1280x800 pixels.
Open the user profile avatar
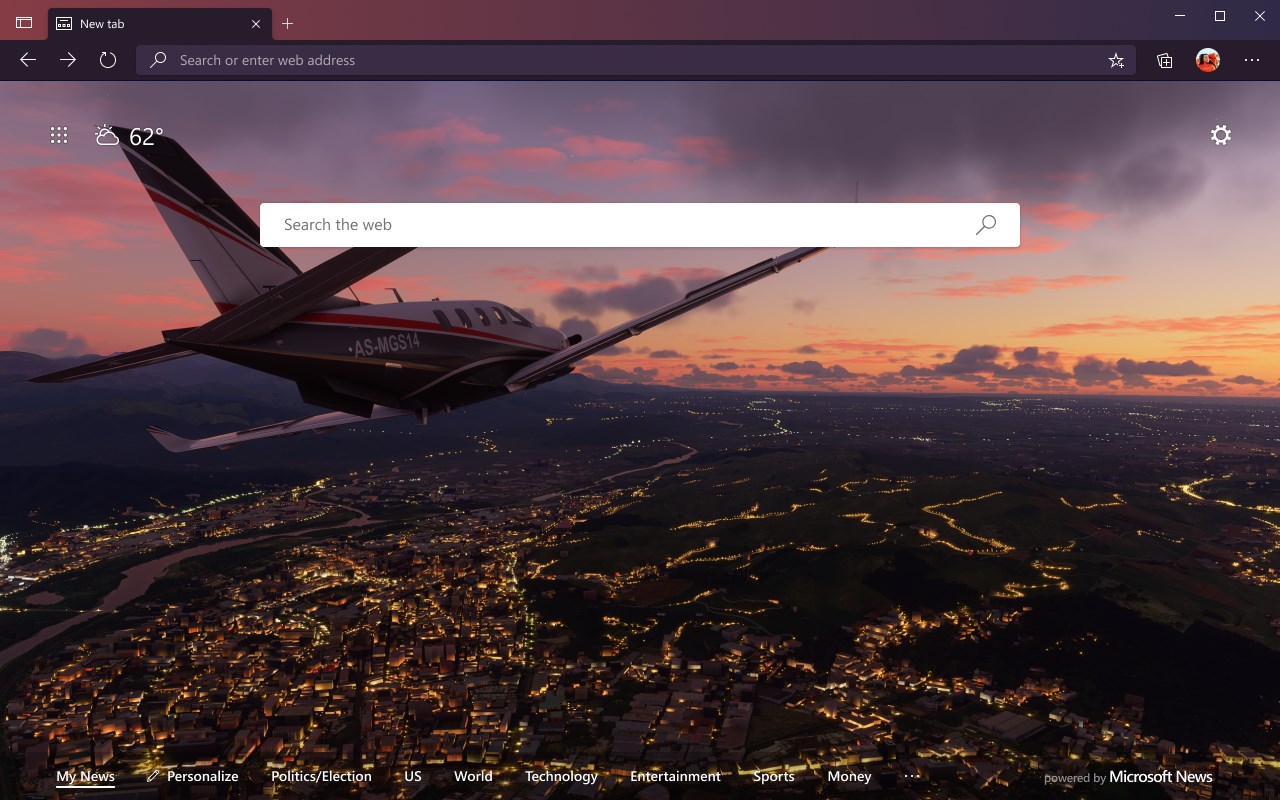coord(1208,60)
